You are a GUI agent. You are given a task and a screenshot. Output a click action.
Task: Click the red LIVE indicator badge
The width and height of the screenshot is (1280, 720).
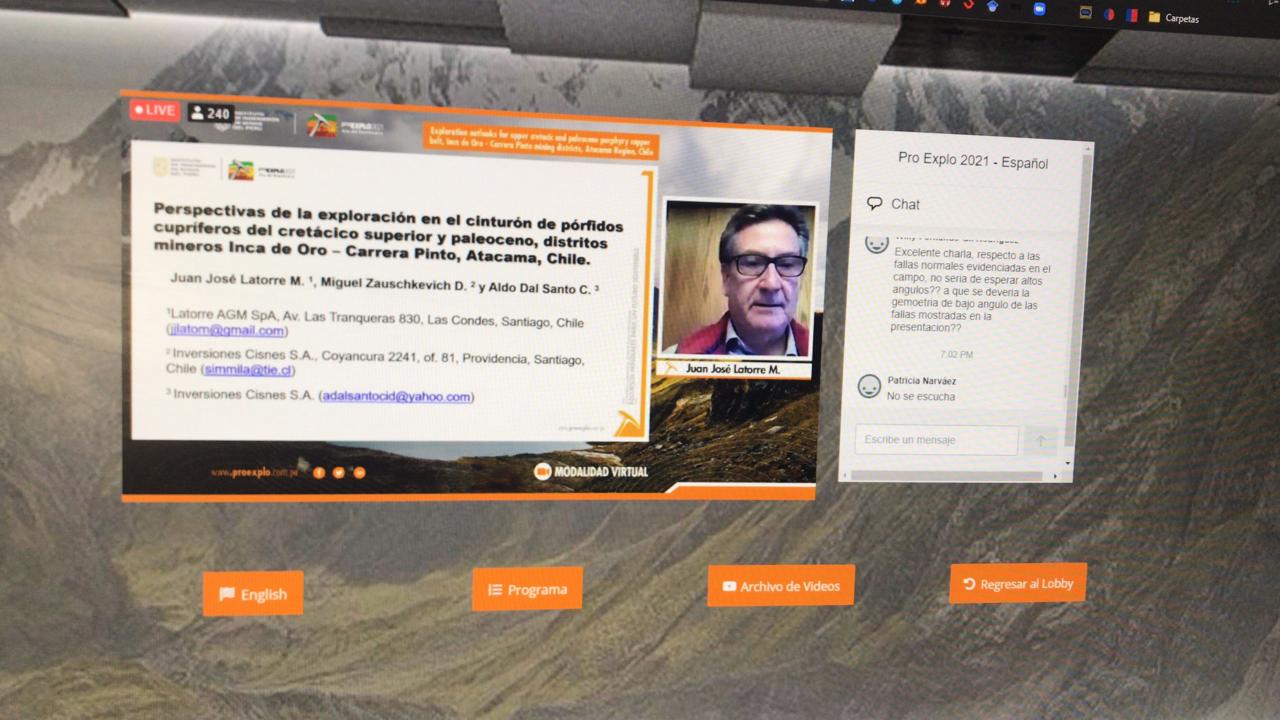pos(154,110)
